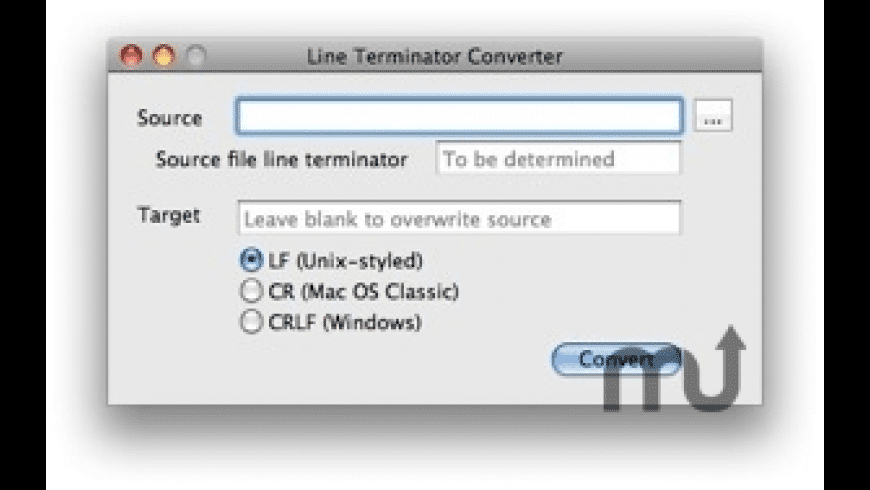The height and width of the screenshot is (490, 870).
Task: Pick the CRLF (Windows) radio button
Action: point(250,322)
